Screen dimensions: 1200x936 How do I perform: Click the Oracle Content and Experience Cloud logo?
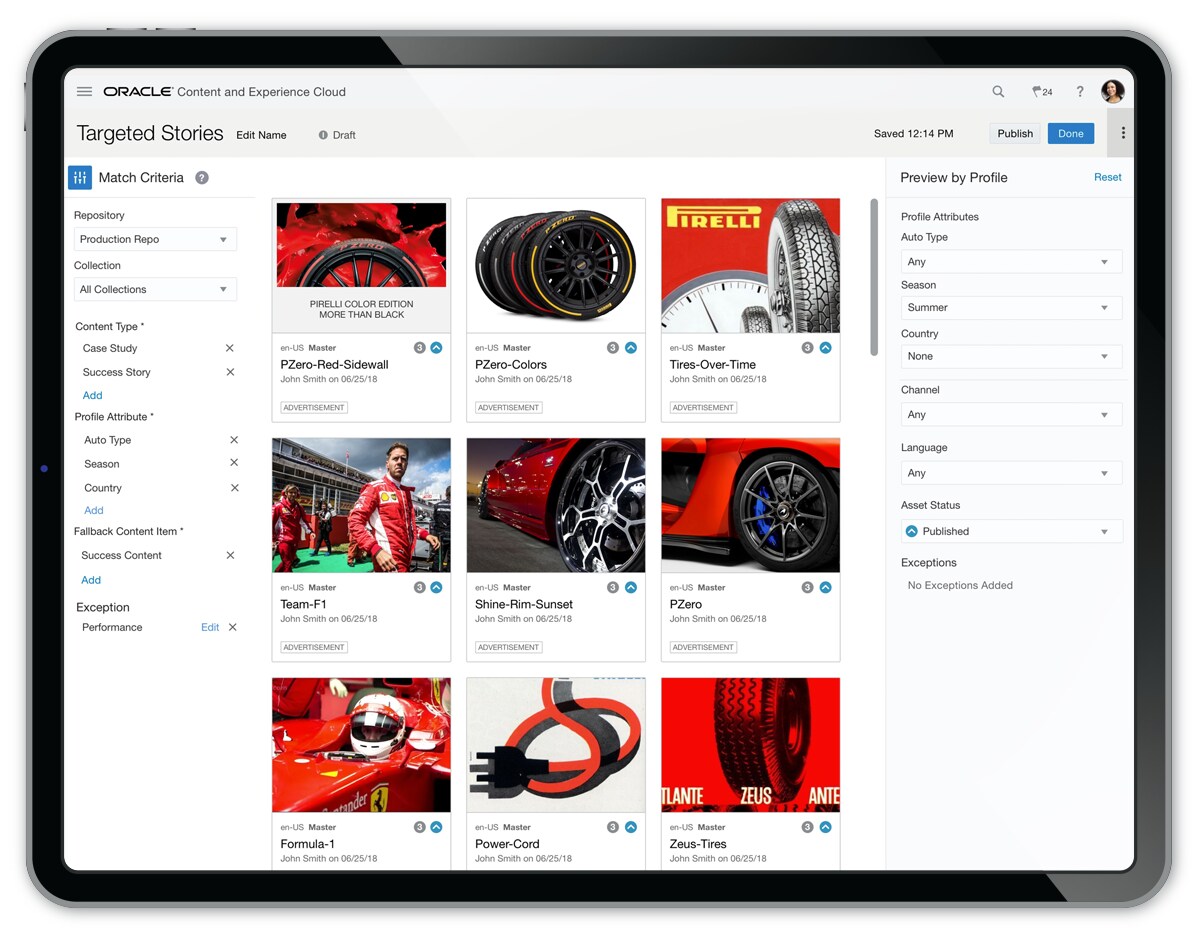click(x=224, y=91)
